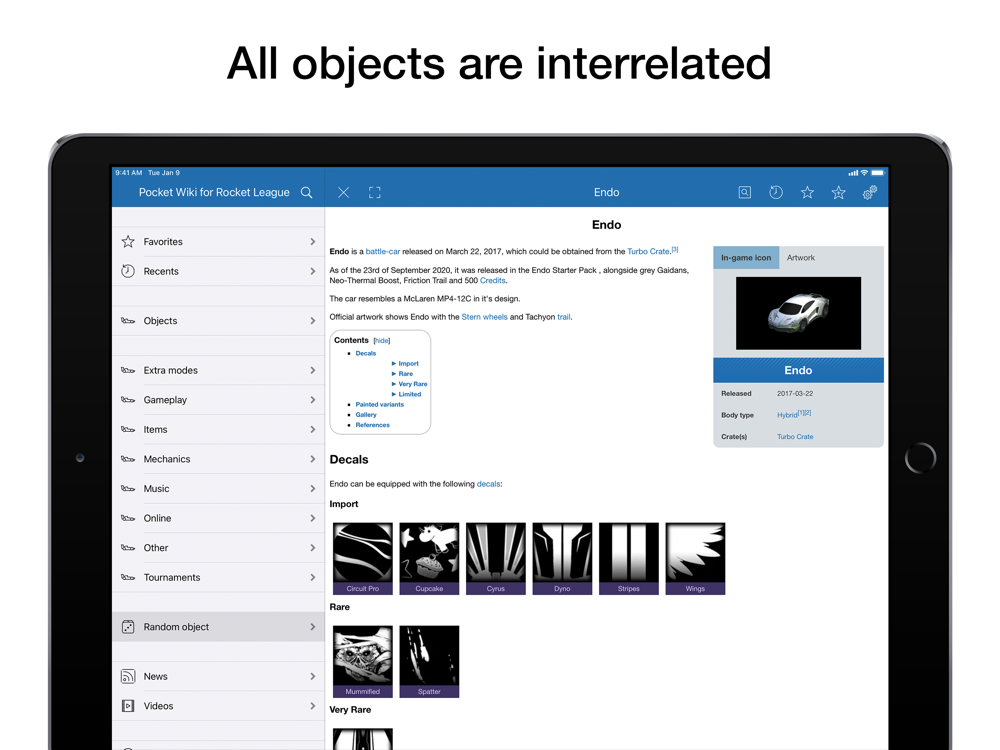
Task: Click the Objects car icon in sidebar
Action: (x=128, y=321)
